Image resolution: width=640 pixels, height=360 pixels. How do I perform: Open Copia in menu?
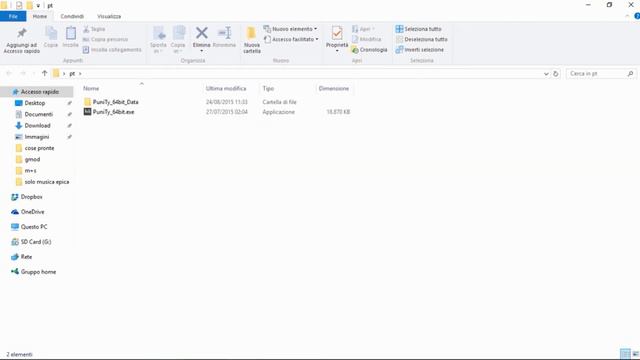pos(178,40)
